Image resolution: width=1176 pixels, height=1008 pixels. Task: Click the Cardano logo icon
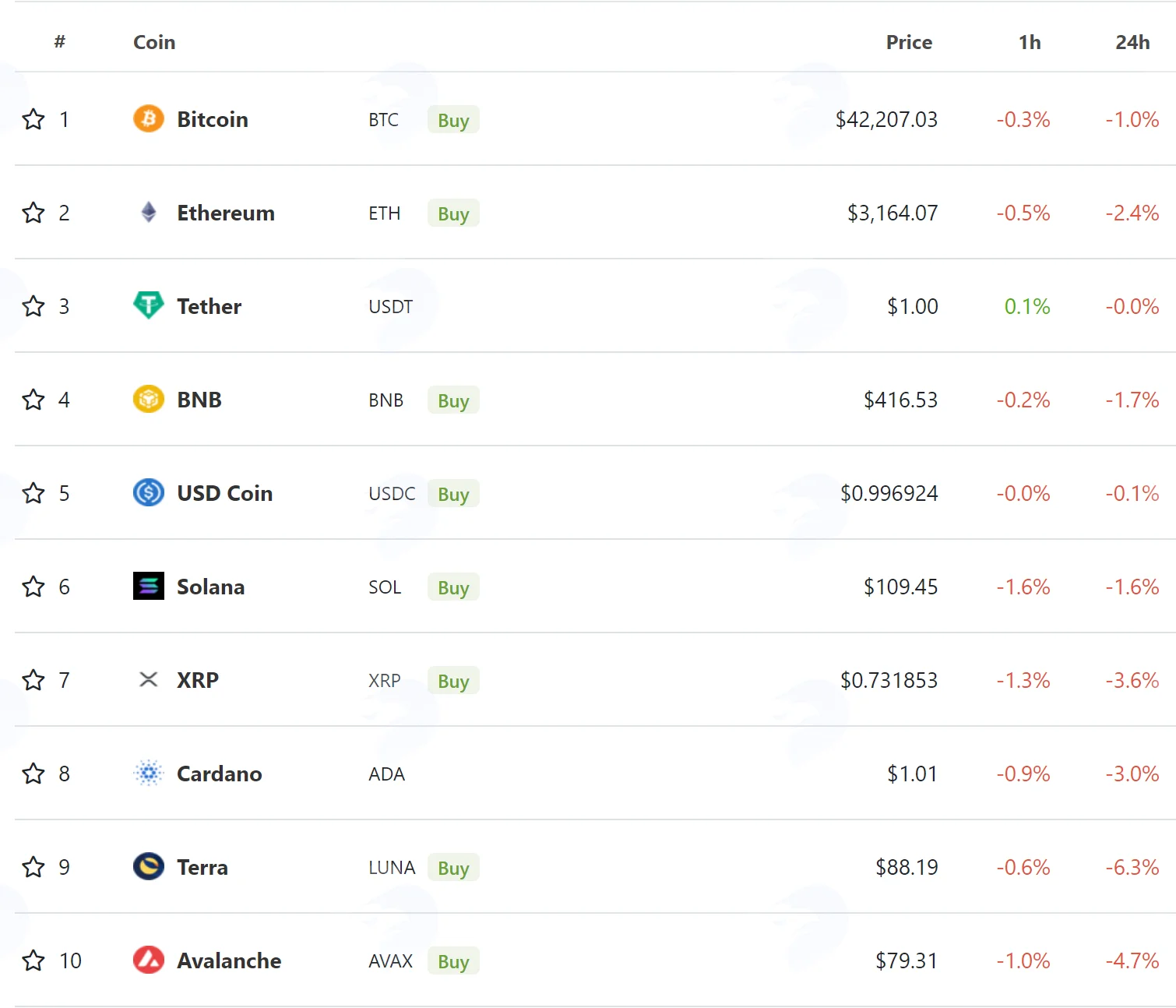(149, 773)
